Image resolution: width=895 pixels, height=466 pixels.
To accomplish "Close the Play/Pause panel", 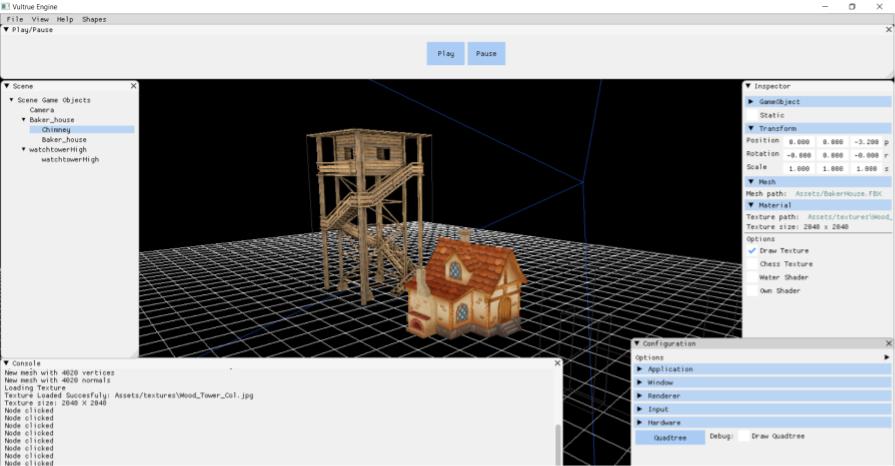I will 889,29.
